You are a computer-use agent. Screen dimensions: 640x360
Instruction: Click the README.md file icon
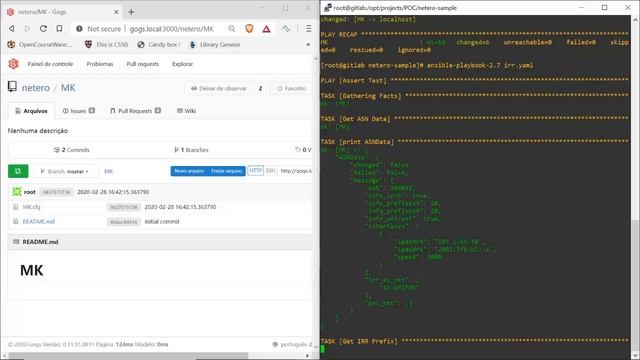[16, 222]
